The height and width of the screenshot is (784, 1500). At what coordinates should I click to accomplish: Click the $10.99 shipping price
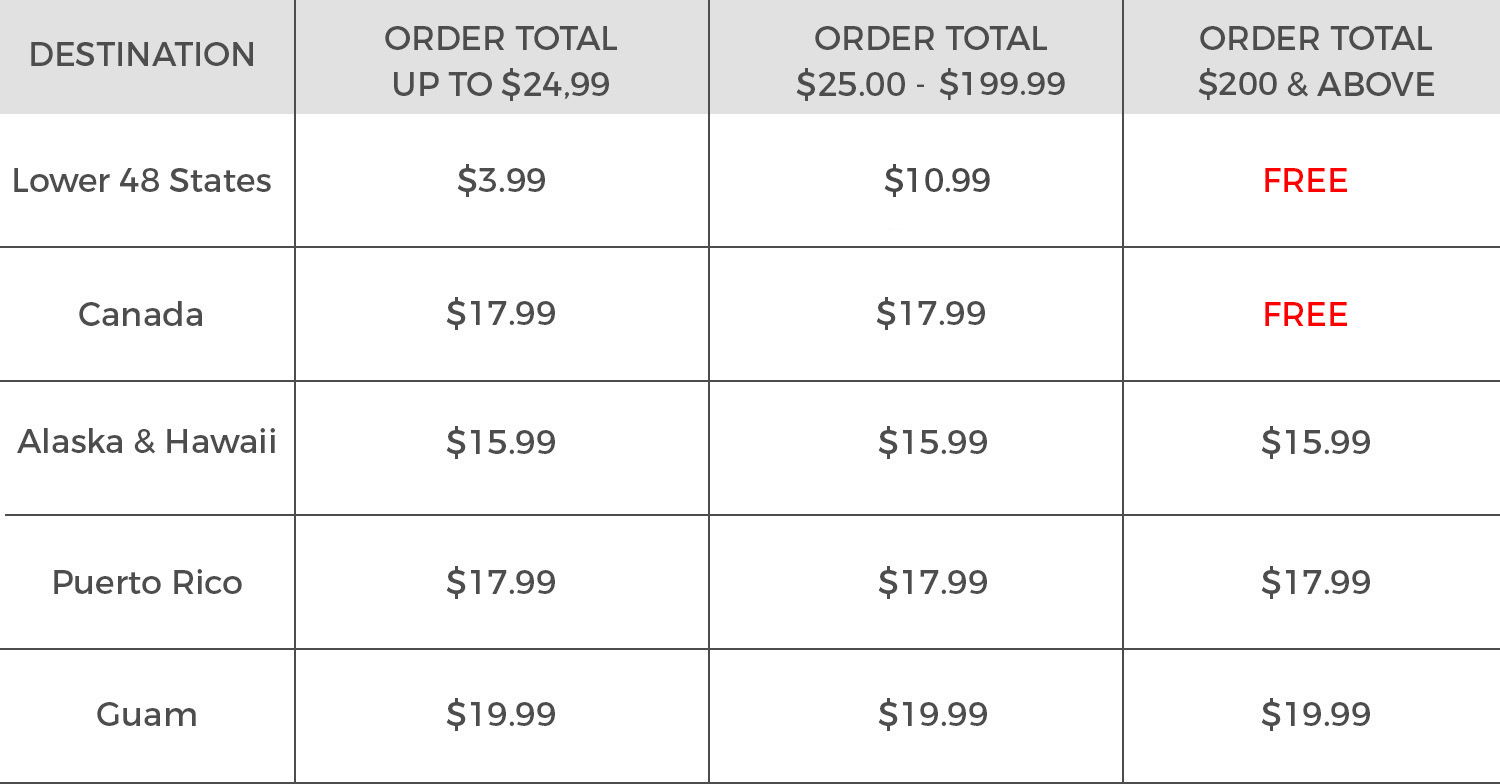point(937,181)
